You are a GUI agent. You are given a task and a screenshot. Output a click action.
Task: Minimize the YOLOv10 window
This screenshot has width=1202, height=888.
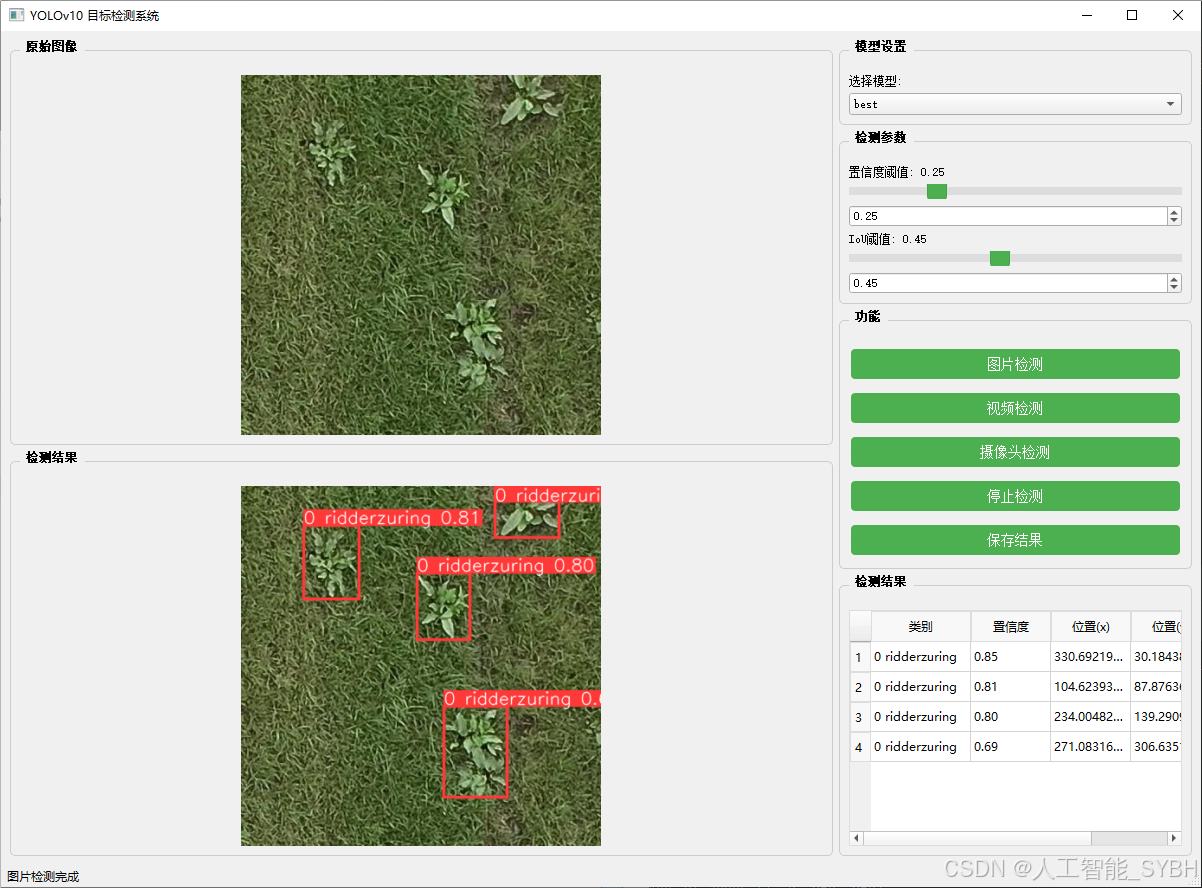[1087, 15]
